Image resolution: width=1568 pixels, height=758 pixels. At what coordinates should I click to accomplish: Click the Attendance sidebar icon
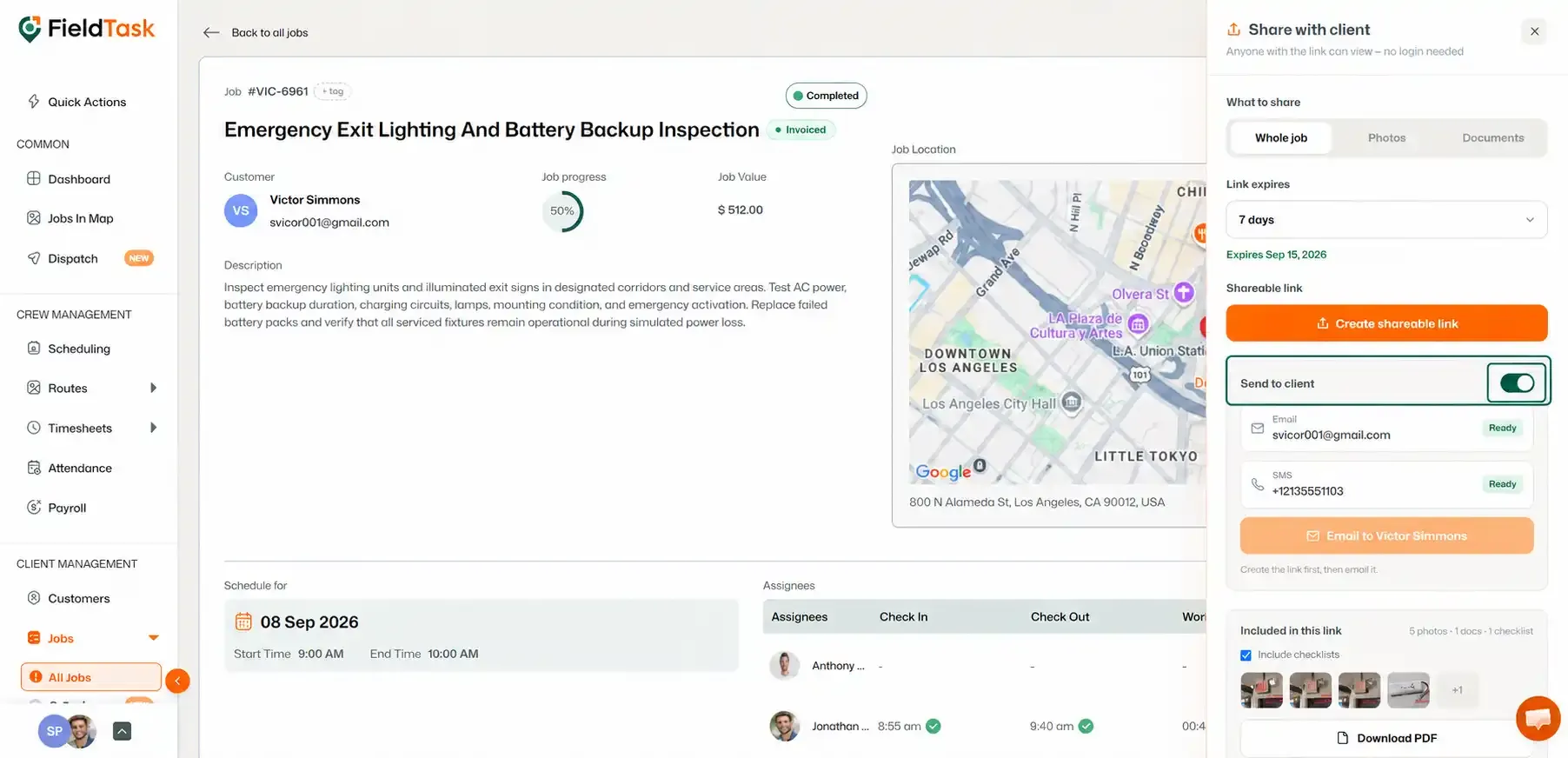pos(34,468)
